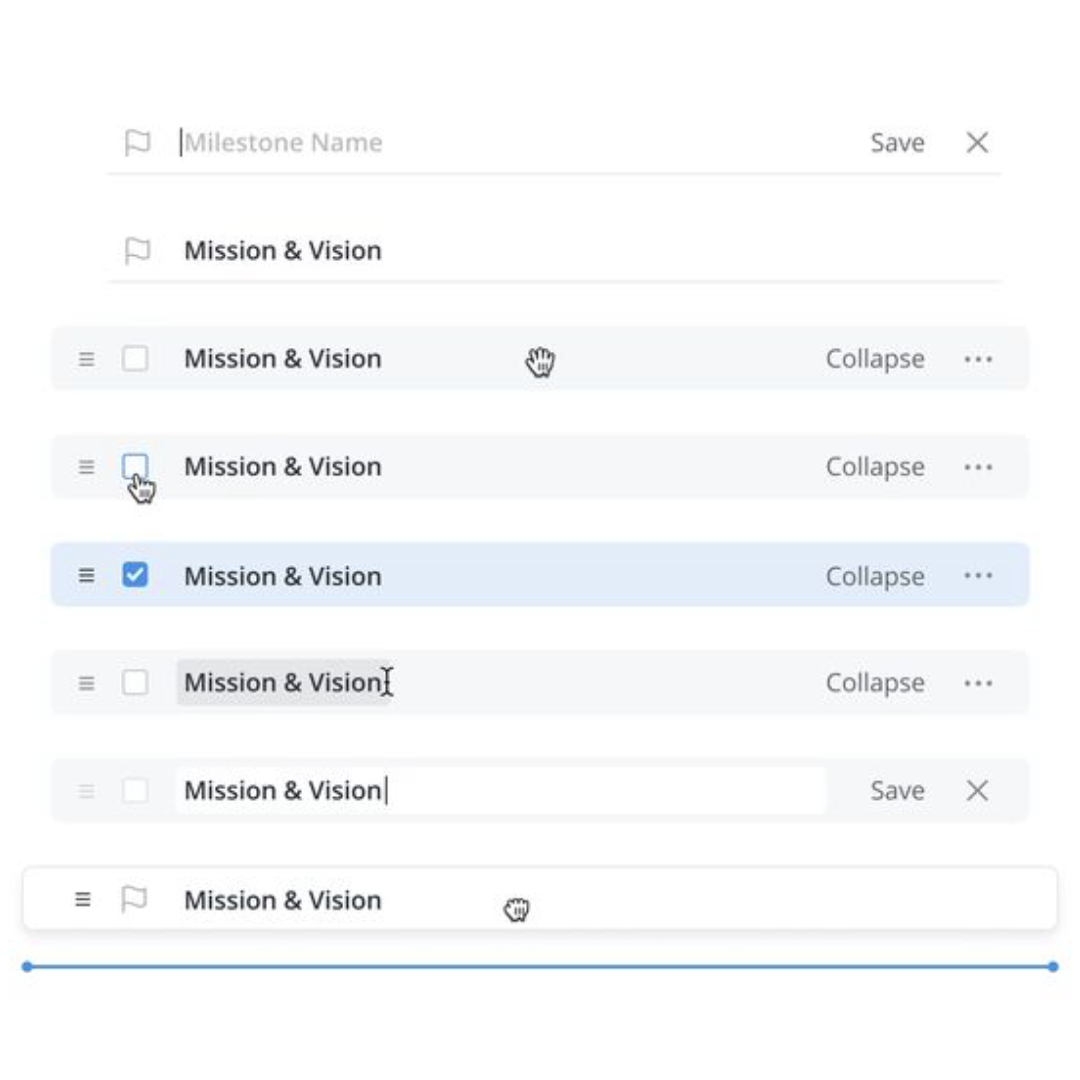Click the X icon in the row with text cursor after Vision
Screen dimensions: 1080x1080
(x=977, y=790)
